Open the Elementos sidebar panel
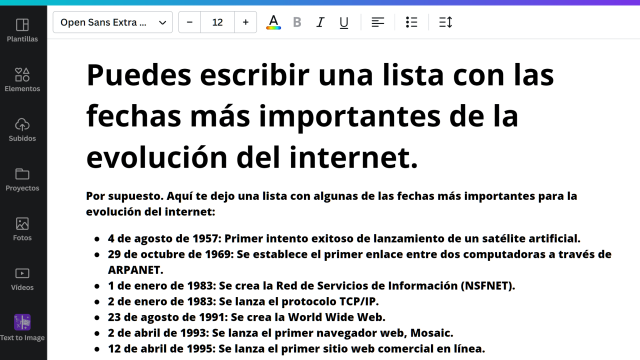The image size is (640, 360). click(22, 80)
